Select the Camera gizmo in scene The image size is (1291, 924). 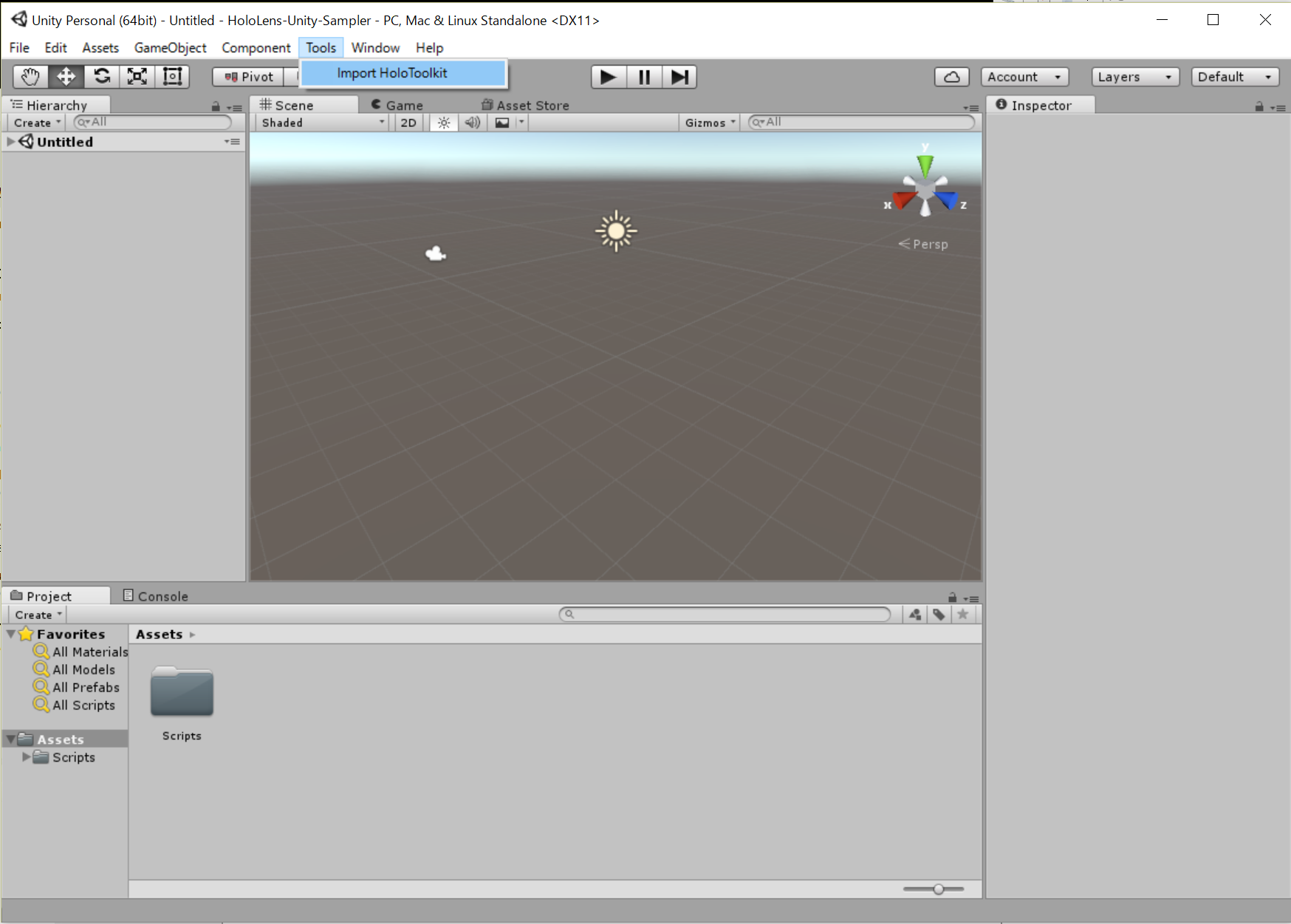[x=436, y=253]
